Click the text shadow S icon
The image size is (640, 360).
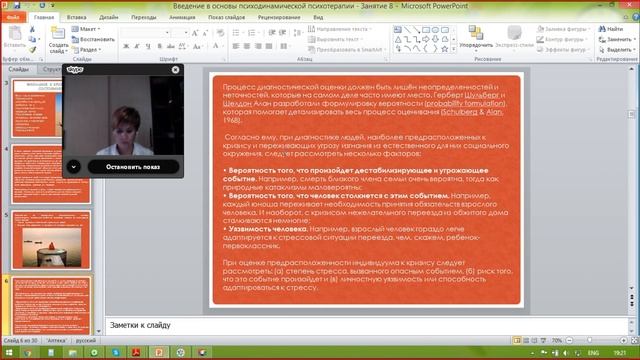(x=160, y=47)
